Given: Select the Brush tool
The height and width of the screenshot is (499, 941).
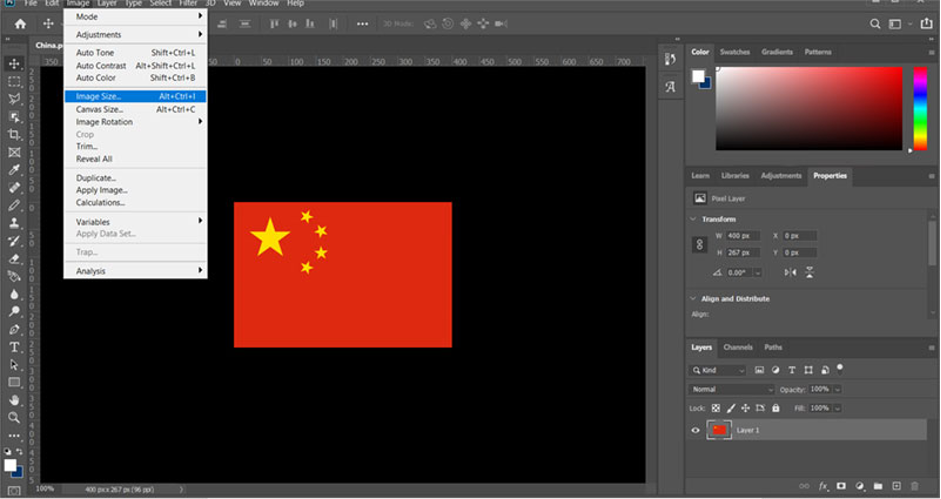Looking at the screenshot, I should [14, 205].
